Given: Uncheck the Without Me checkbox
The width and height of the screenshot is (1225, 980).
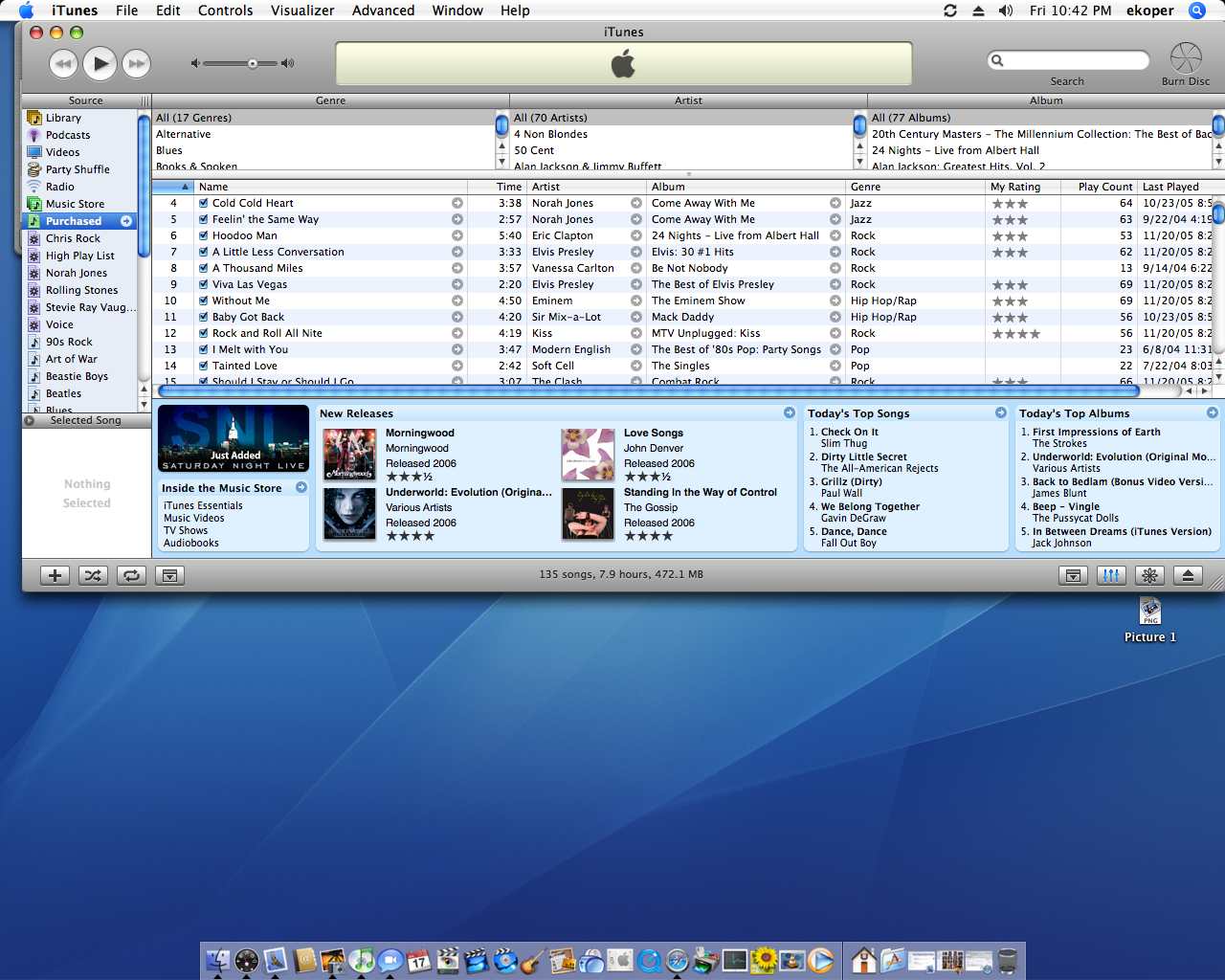Looking at the screenshot, I should coord(204,301).
